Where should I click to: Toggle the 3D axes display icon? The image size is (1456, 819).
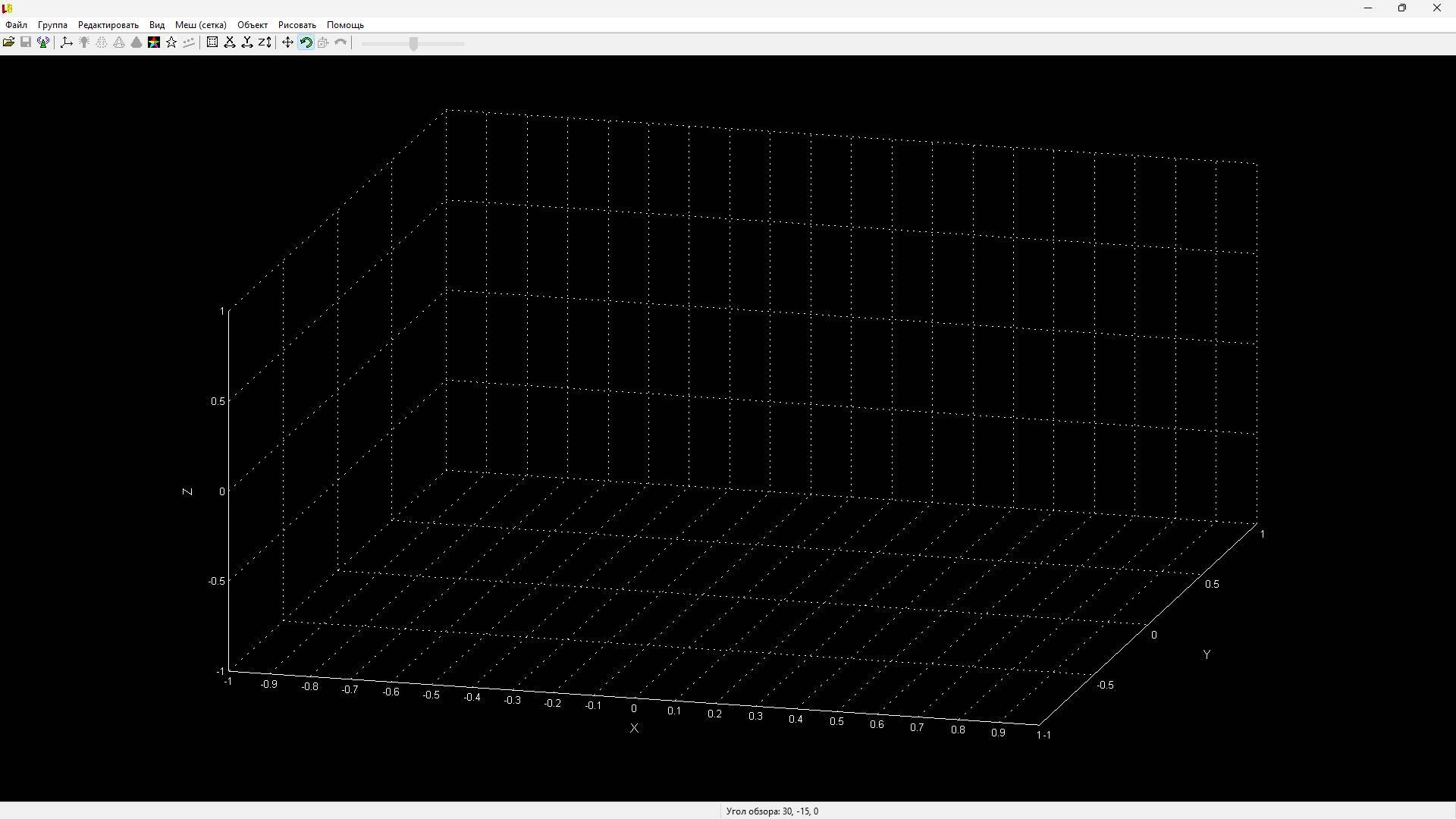coord(67,42)
